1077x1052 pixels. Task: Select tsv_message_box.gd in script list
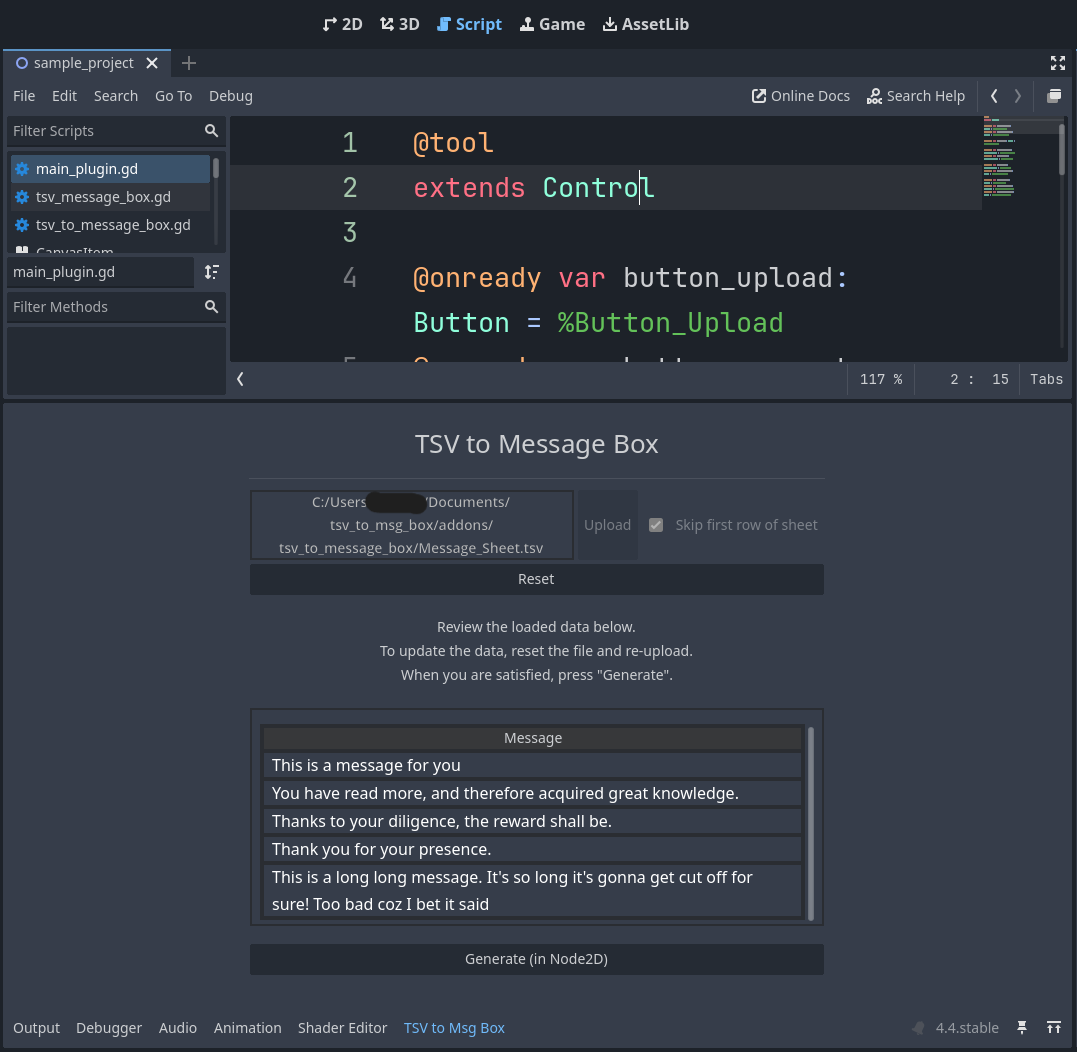[110, 197]
